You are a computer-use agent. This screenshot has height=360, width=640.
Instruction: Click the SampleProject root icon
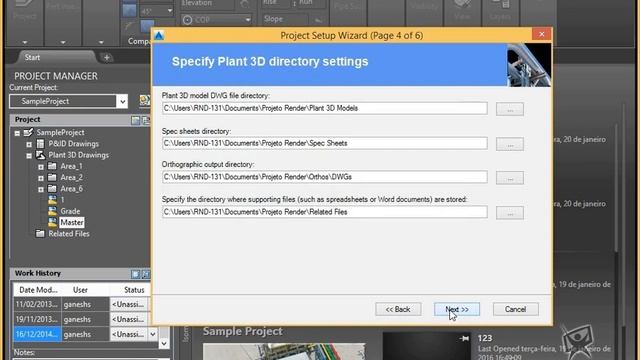point(28,132)
